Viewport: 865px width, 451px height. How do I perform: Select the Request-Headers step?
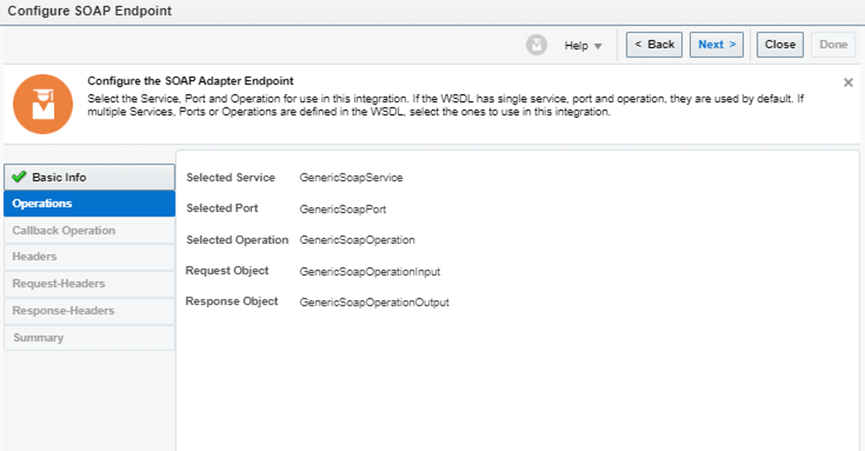(x=89, y=284)
